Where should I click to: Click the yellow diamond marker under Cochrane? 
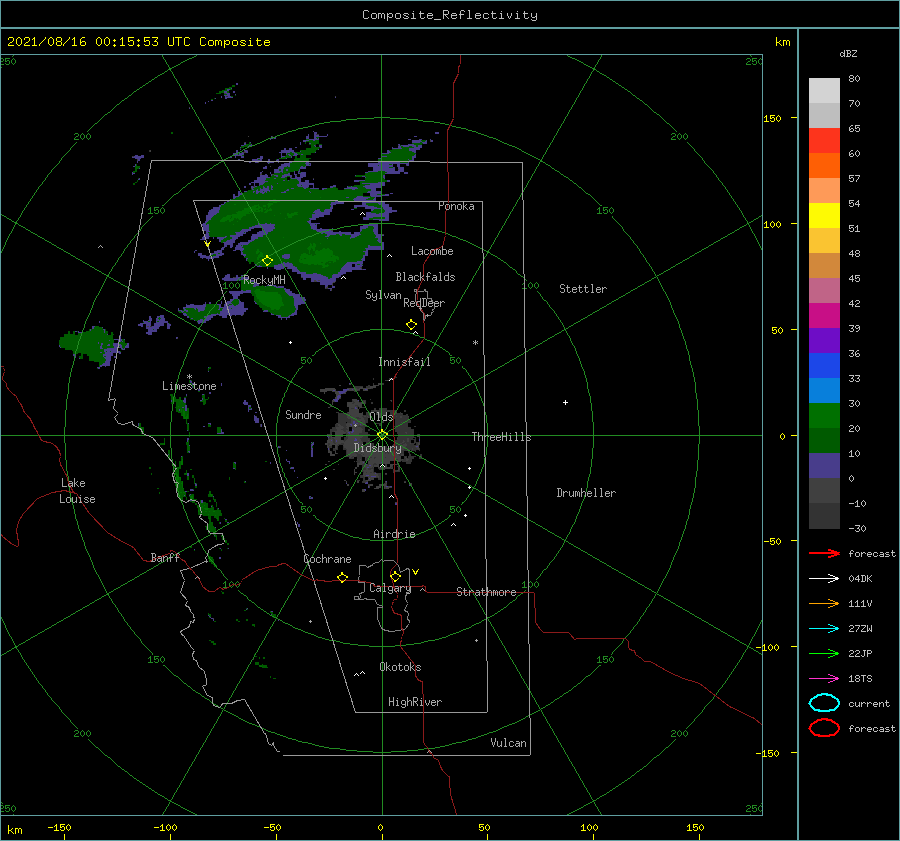[342, 578]
